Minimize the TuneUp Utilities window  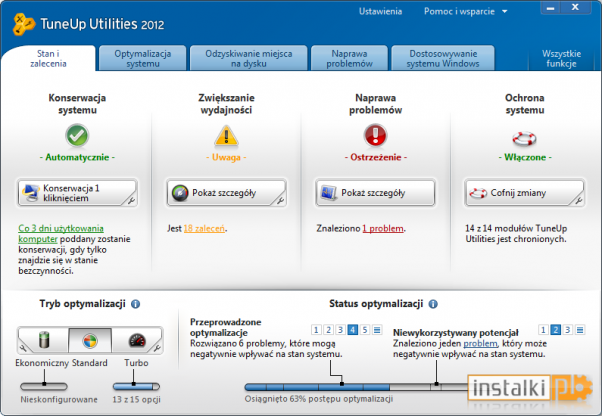coord(550,8)
